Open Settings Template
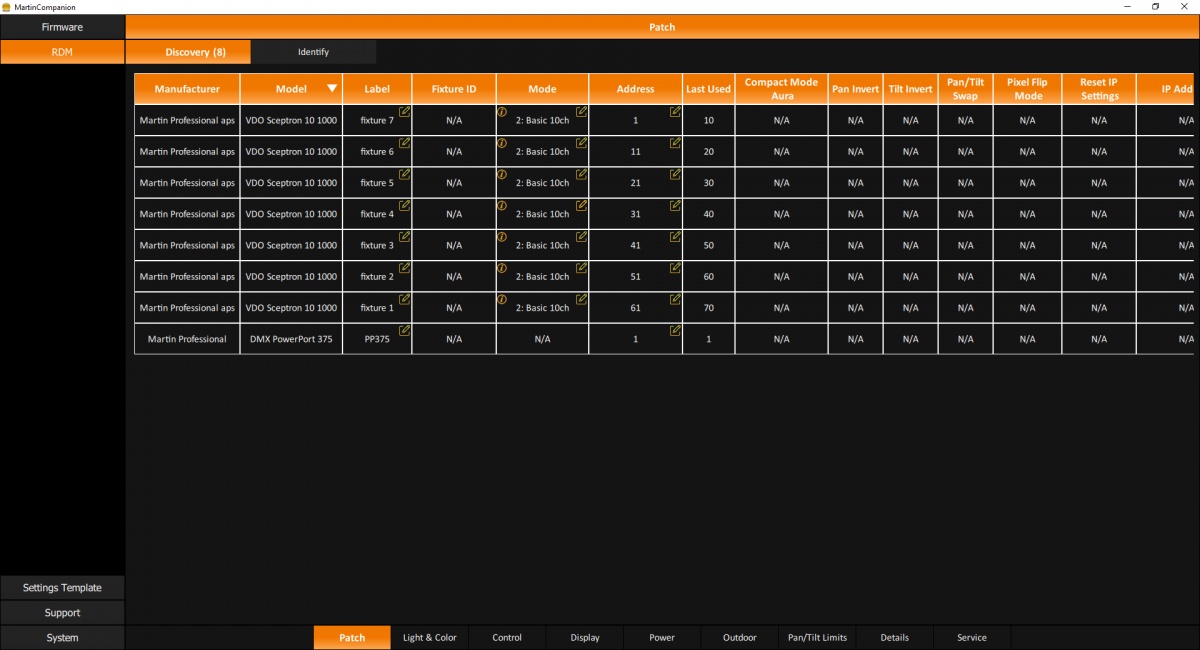 pyautogui.click(x=62, y=588)
